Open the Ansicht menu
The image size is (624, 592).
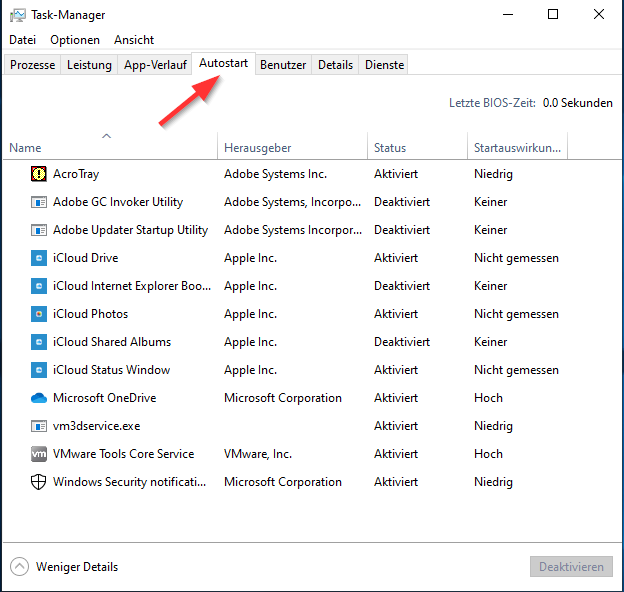click(x=134, y=40)
